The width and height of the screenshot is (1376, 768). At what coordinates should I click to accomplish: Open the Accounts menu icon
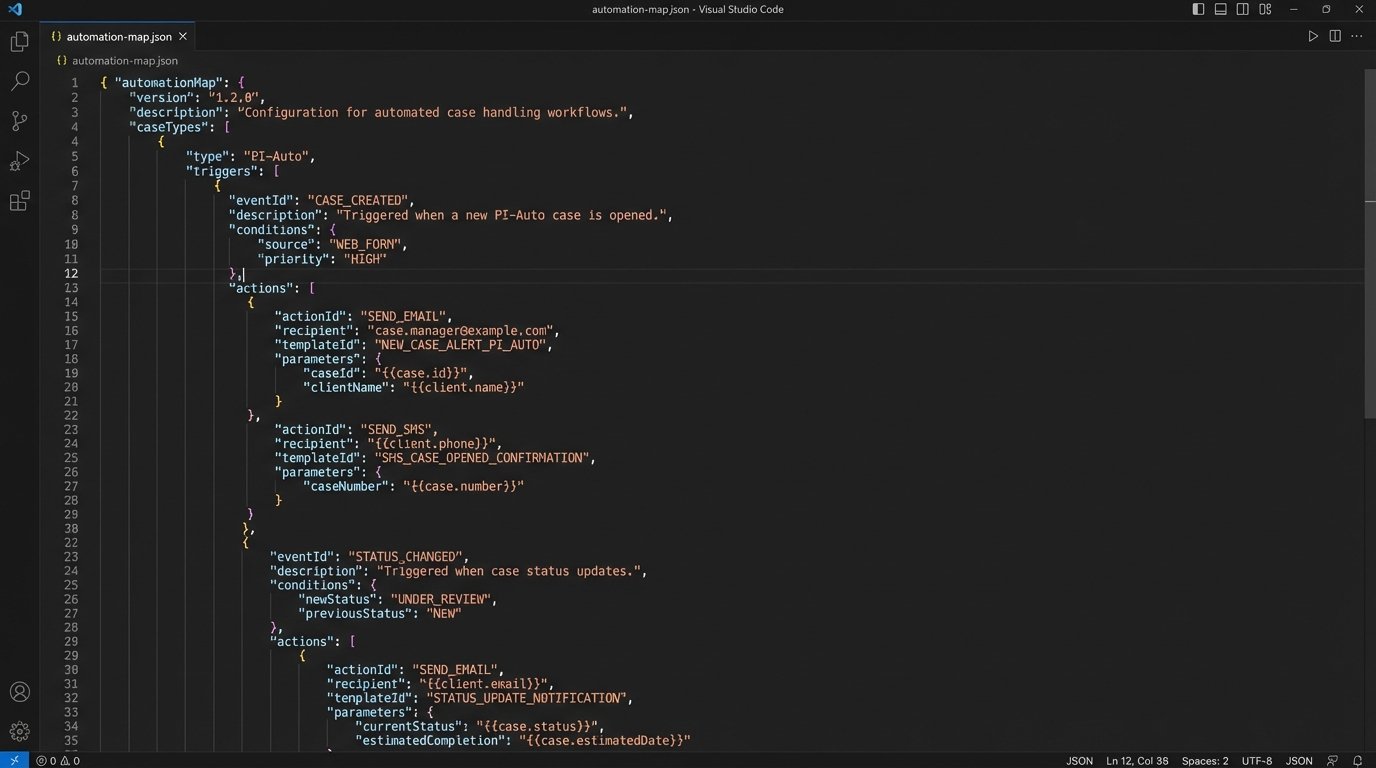pyautogui.click(x=19, y=692)
